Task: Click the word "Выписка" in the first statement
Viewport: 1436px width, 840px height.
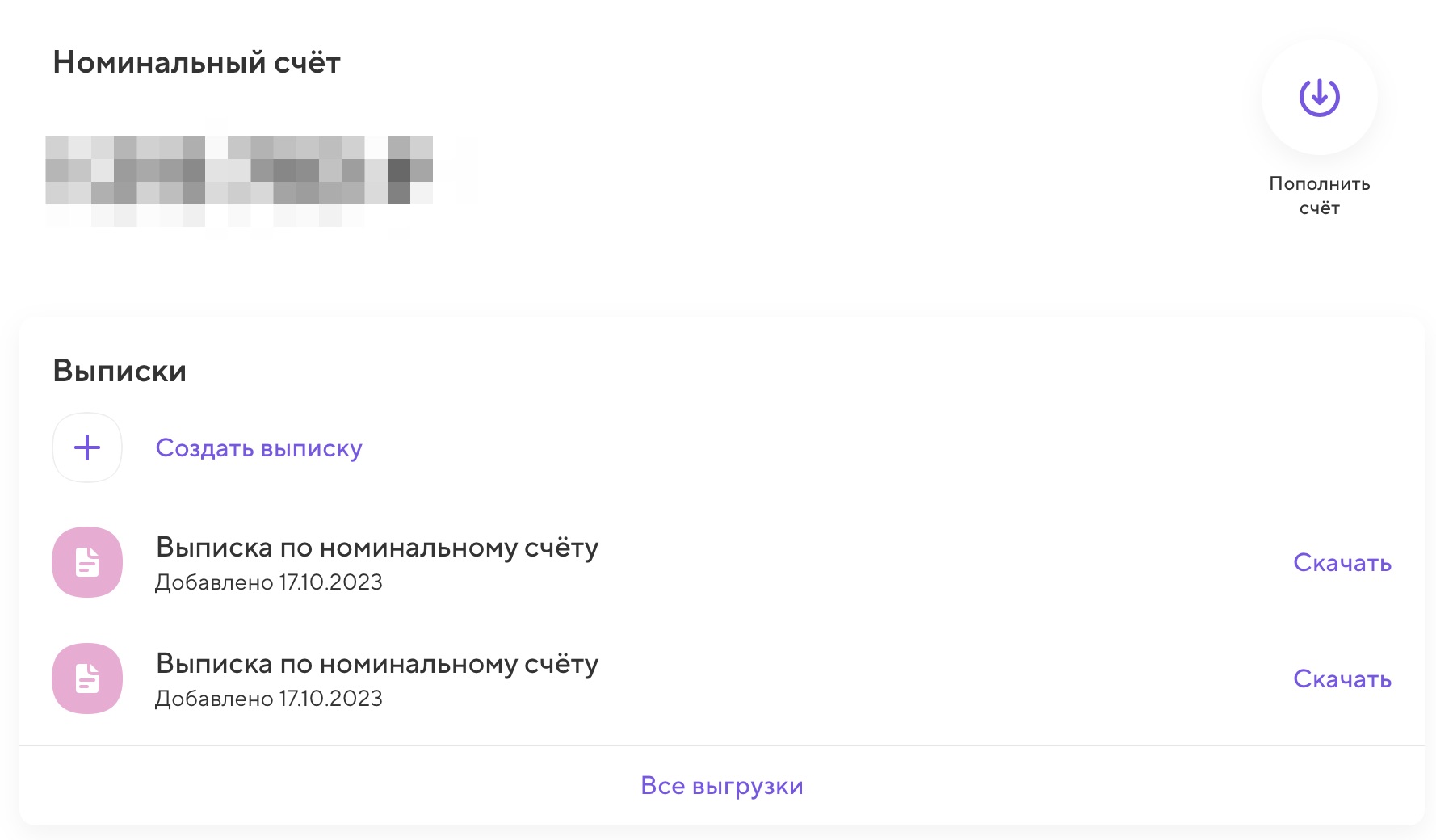Action: [x=214, y=548]
